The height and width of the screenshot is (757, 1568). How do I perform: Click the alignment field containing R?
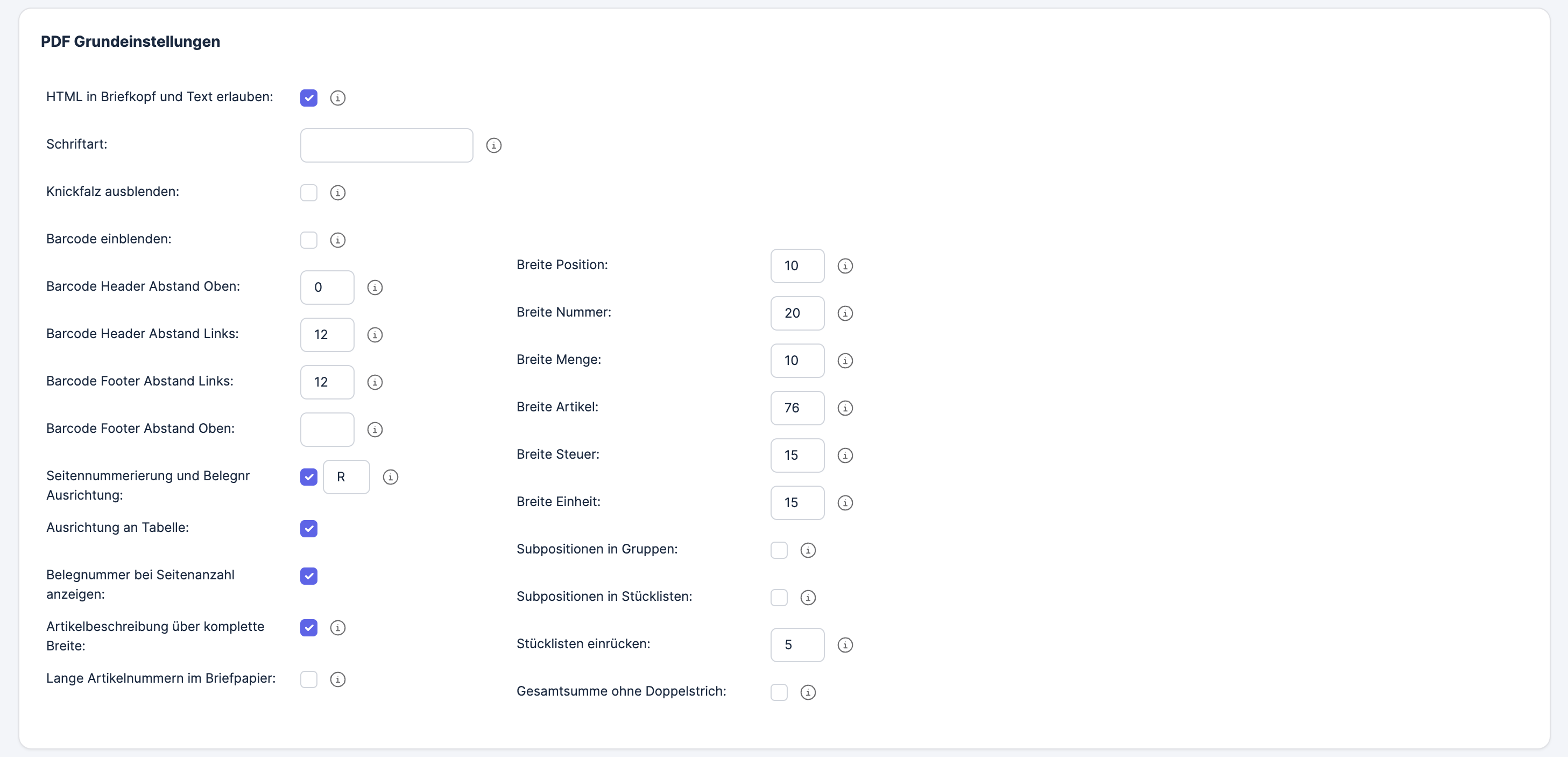tap(346, 477)
